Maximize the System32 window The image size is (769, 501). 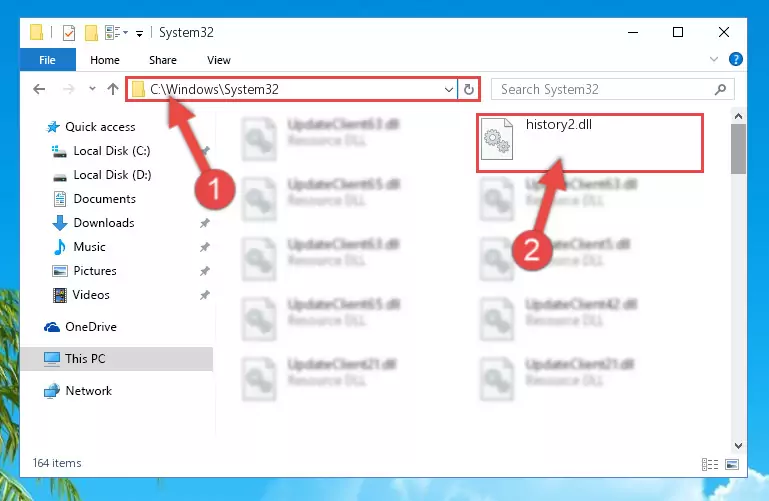click(678, 32)
